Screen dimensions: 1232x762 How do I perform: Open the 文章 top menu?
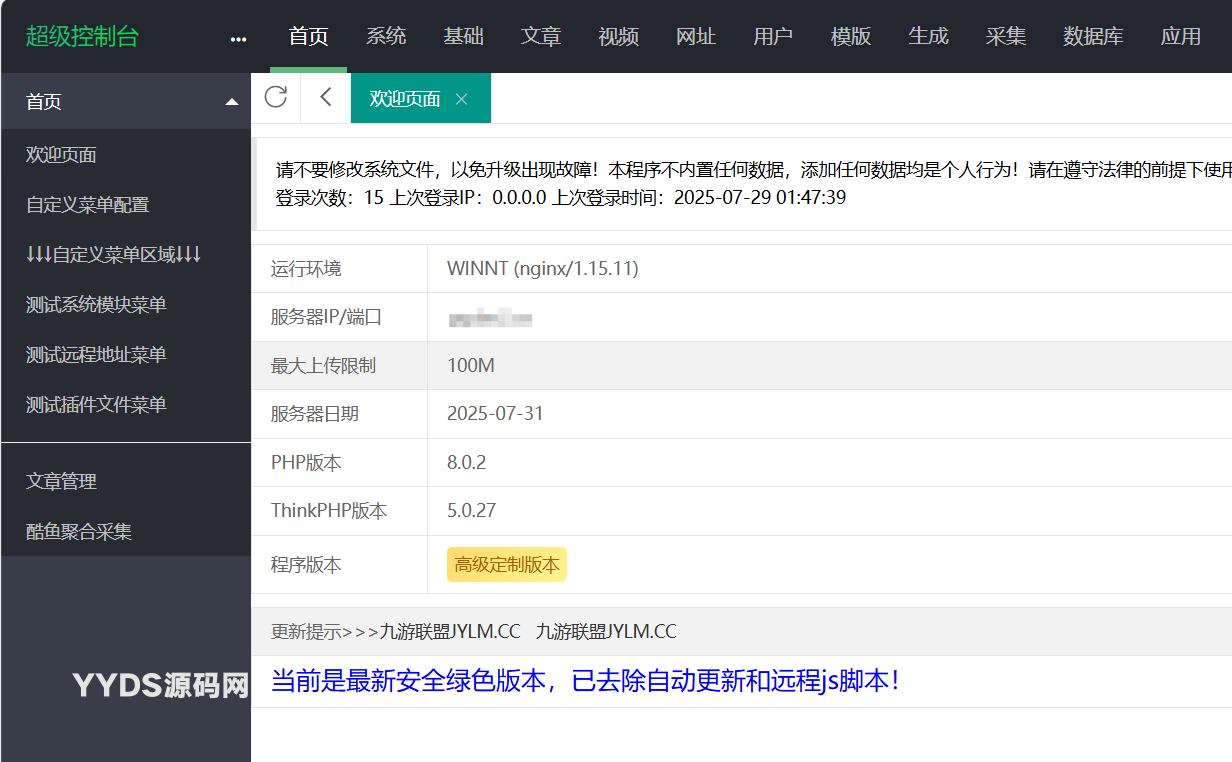pos(541,37)
